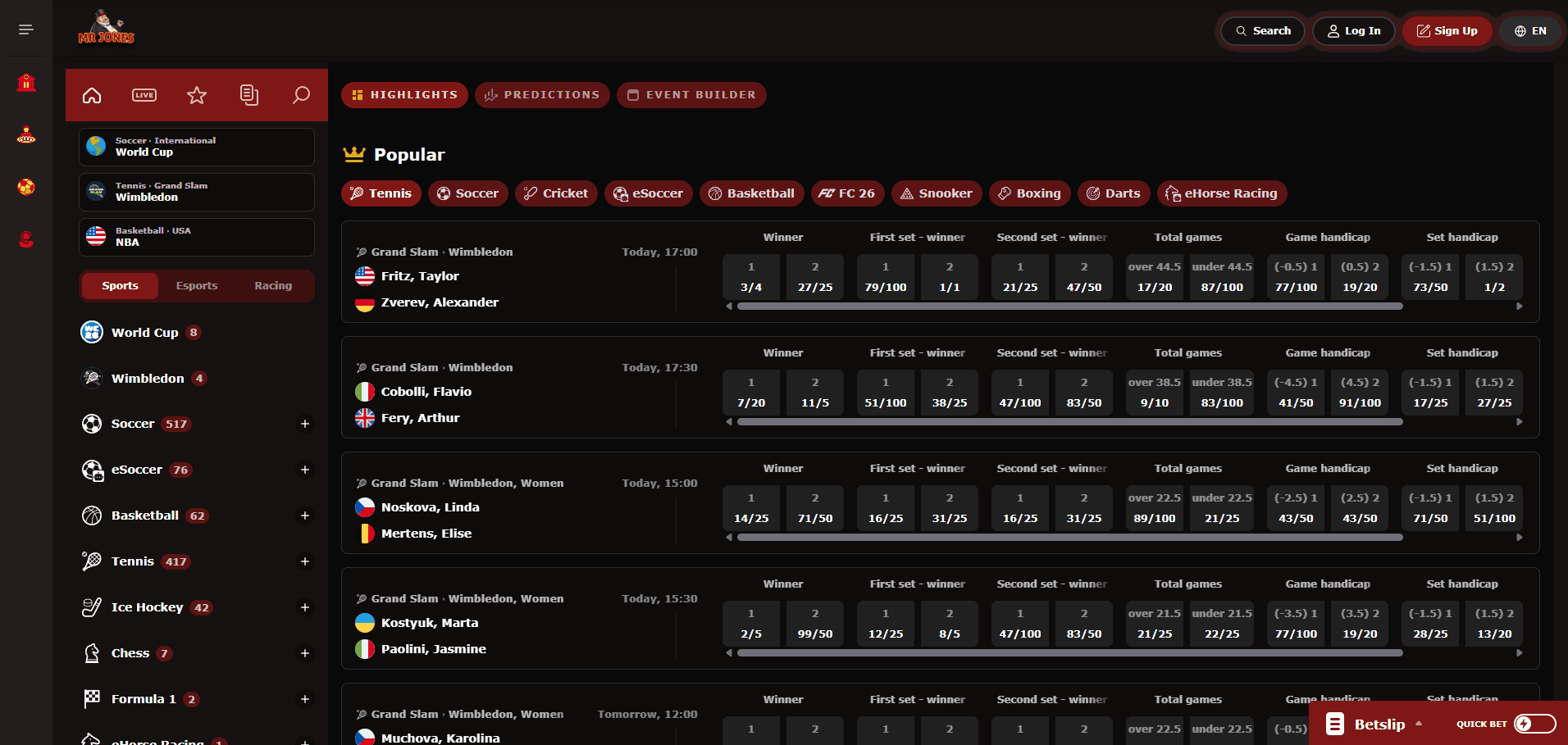Screen dimensions: 1568x745
Task: Select the Tennis popular filter chip
Action: (x=381, y=193)
